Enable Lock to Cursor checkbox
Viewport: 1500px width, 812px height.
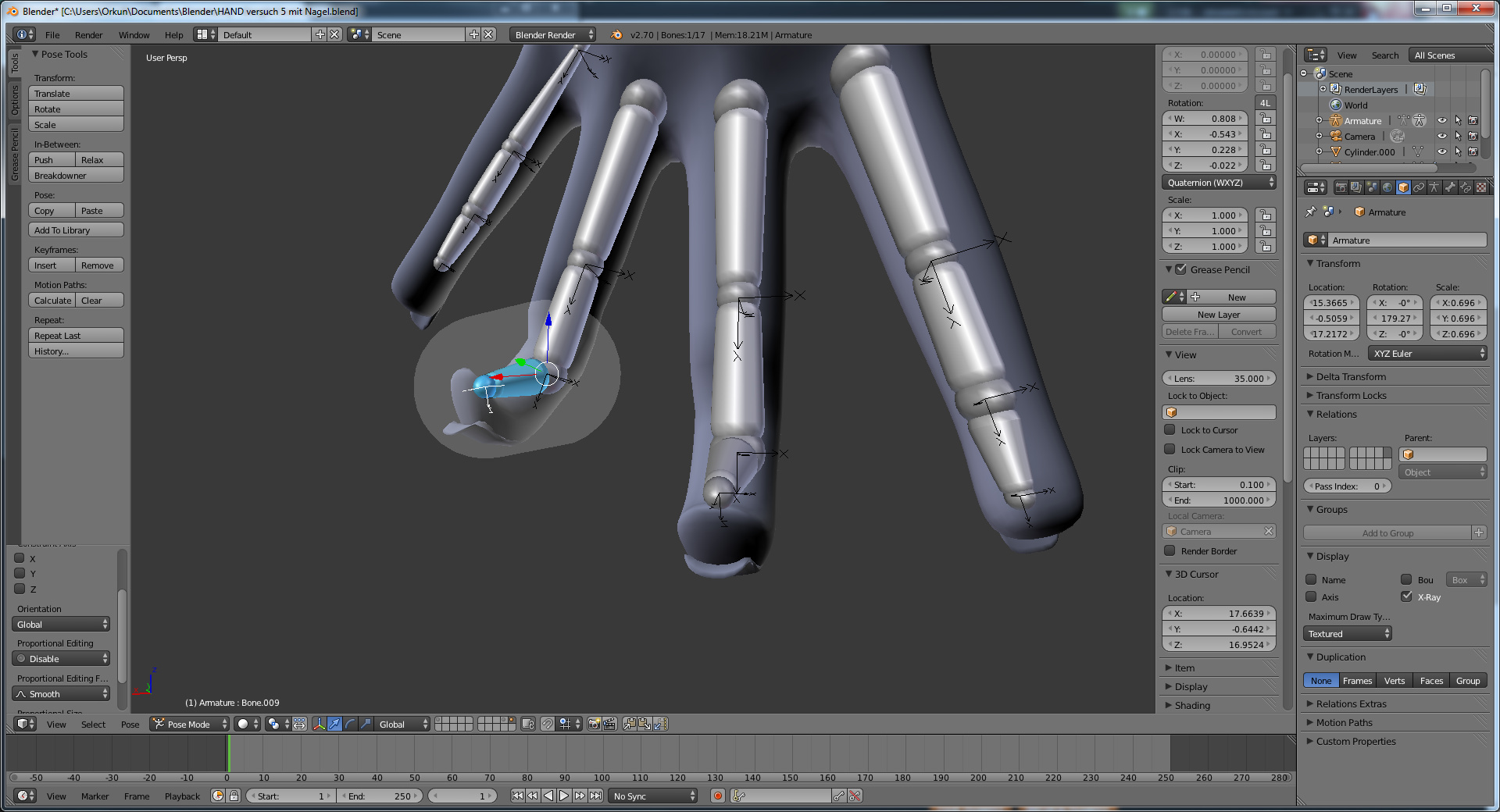(1170, 429)
